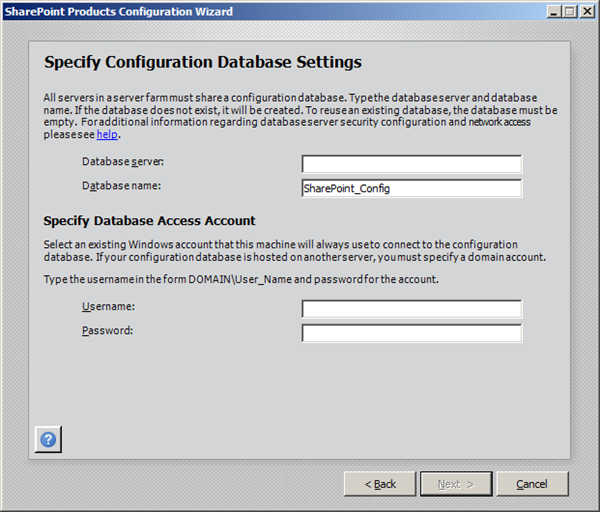This screenshot has width=600, height=512.
Task: Click the Username label
Action: pyautogui.click(x=108, y=306)
